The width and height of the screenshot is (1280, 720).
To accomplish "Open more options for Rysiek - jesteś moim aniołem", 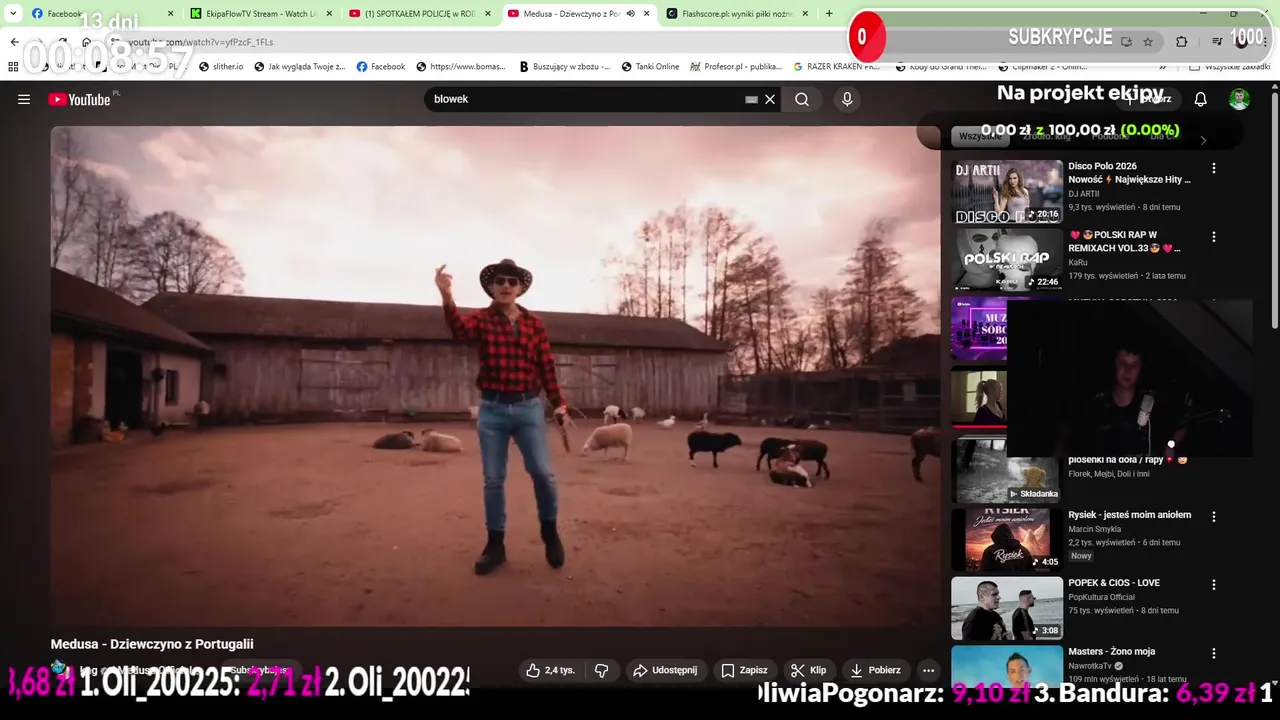I will tap(1214, 517).
